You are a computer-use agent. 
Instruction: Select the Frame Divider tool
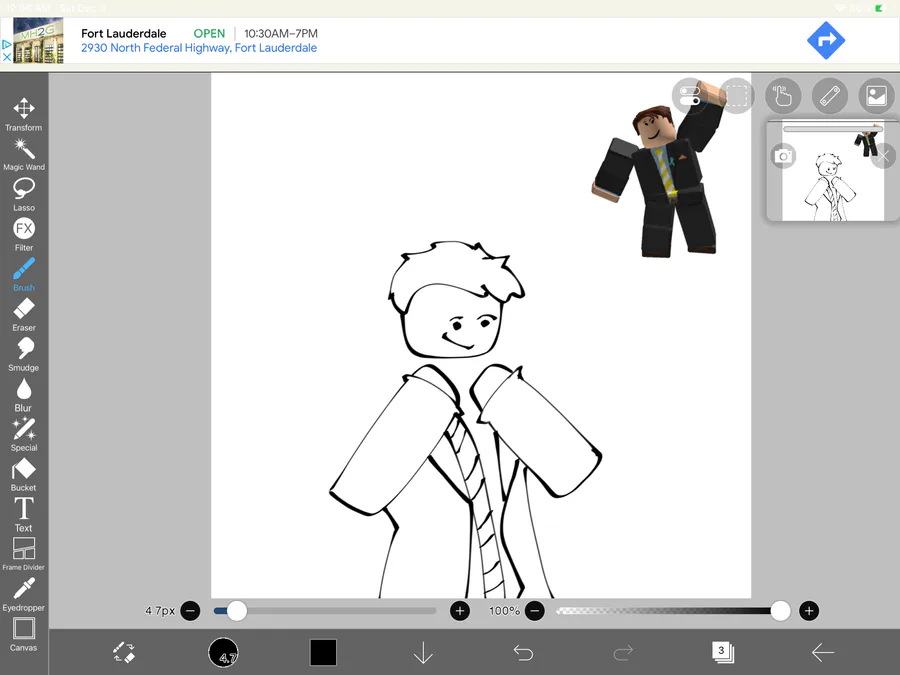click(24, 554)
